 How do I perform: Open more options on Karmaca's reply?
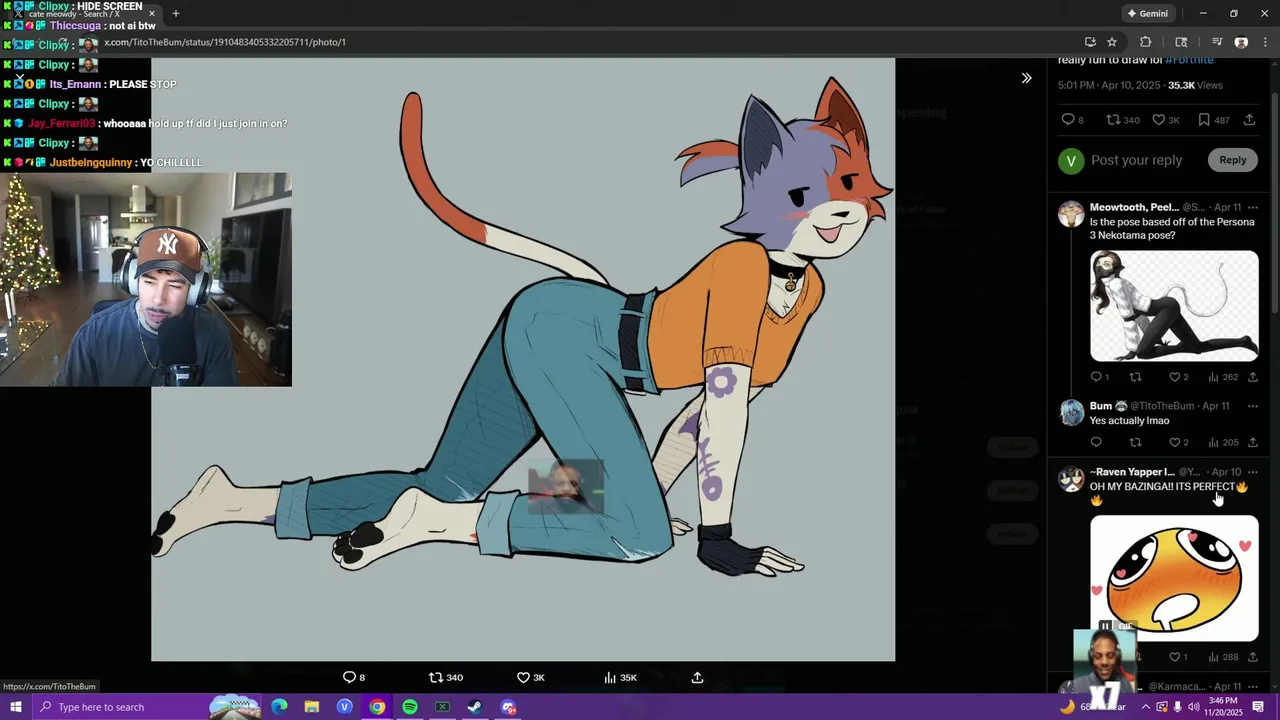[1252, 687]
